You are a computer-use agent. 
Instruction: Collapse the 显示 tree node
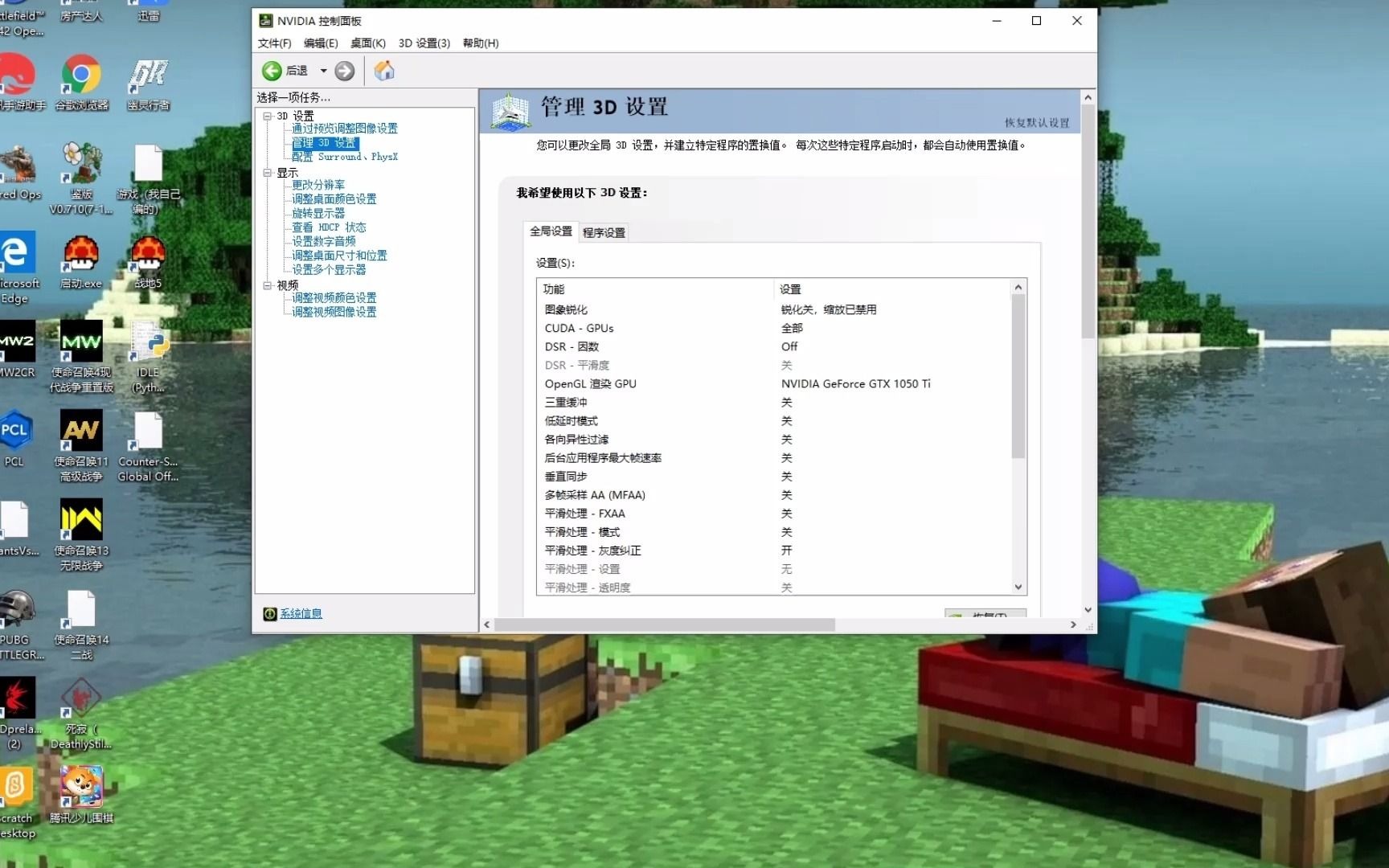click(x=267, y=173)
